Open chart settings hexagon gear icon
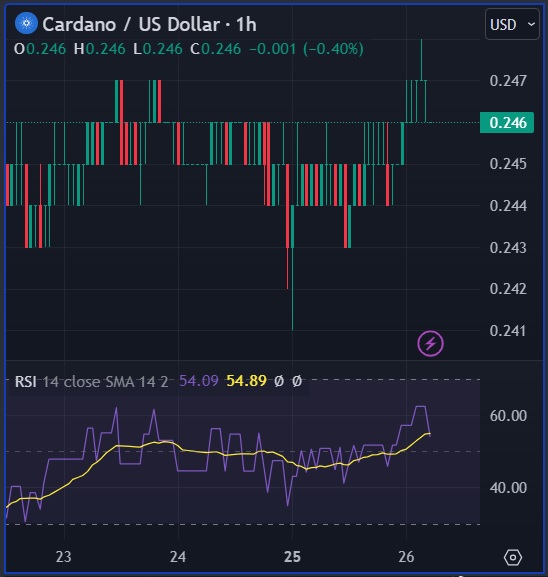 [513, 557]
